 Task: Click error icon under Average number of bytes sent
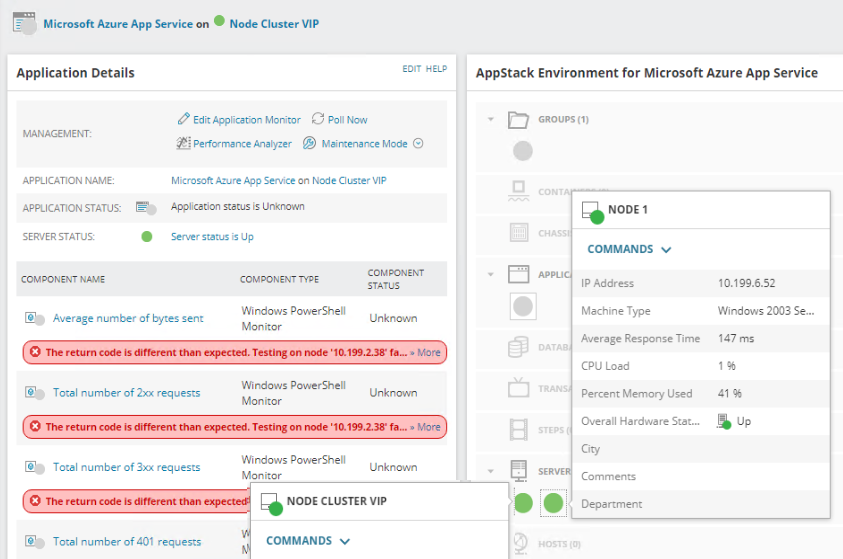coord(35,352)
